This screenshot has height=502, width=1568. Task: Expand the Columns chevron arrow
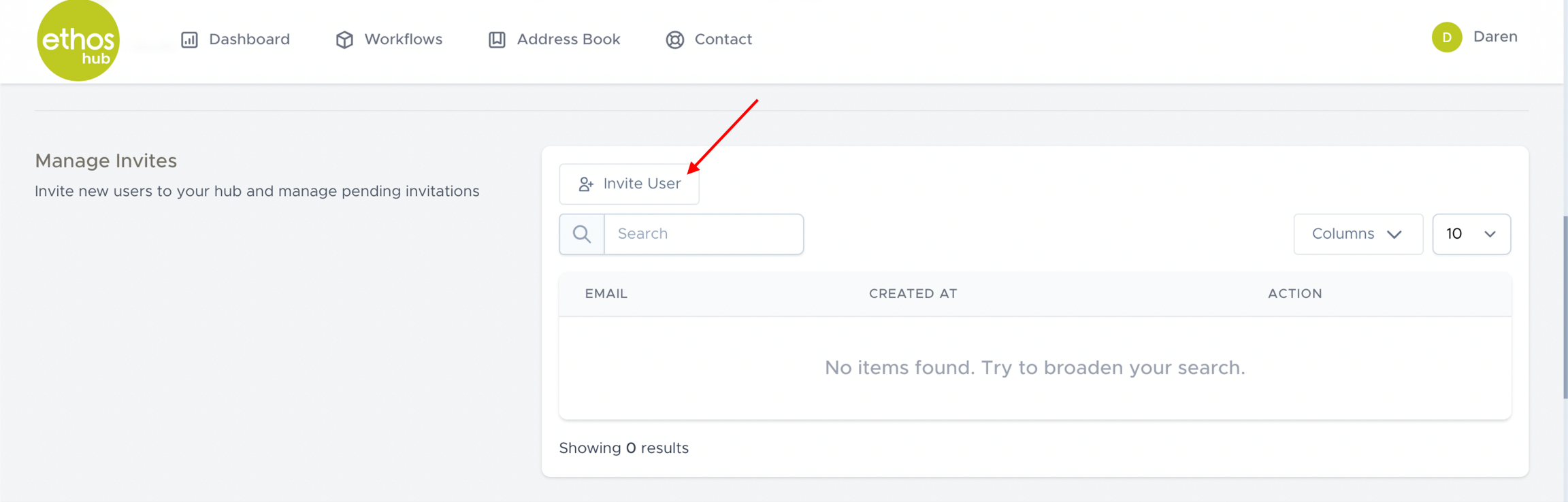pyautogui.click(x=1394, y=235)
